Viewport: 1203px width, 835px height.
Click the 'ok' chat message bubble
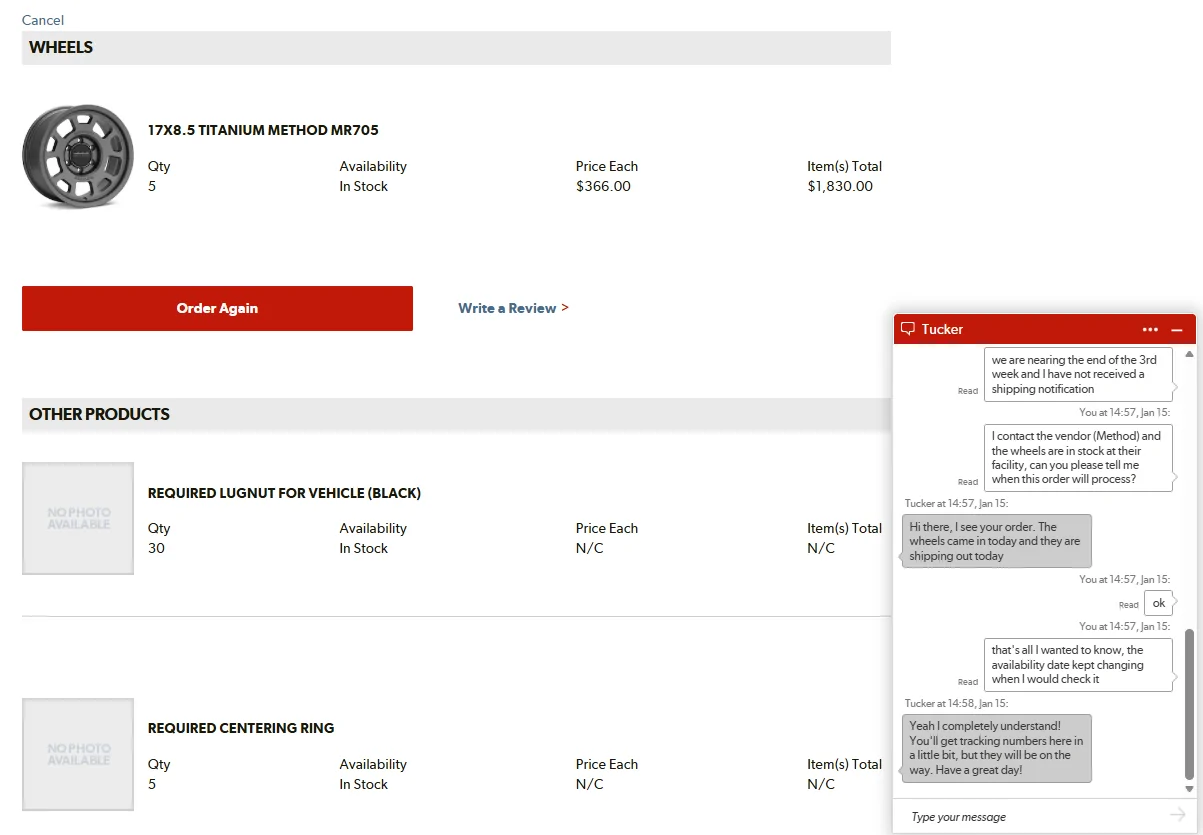pyautogui.click(x=1159, y=603)
